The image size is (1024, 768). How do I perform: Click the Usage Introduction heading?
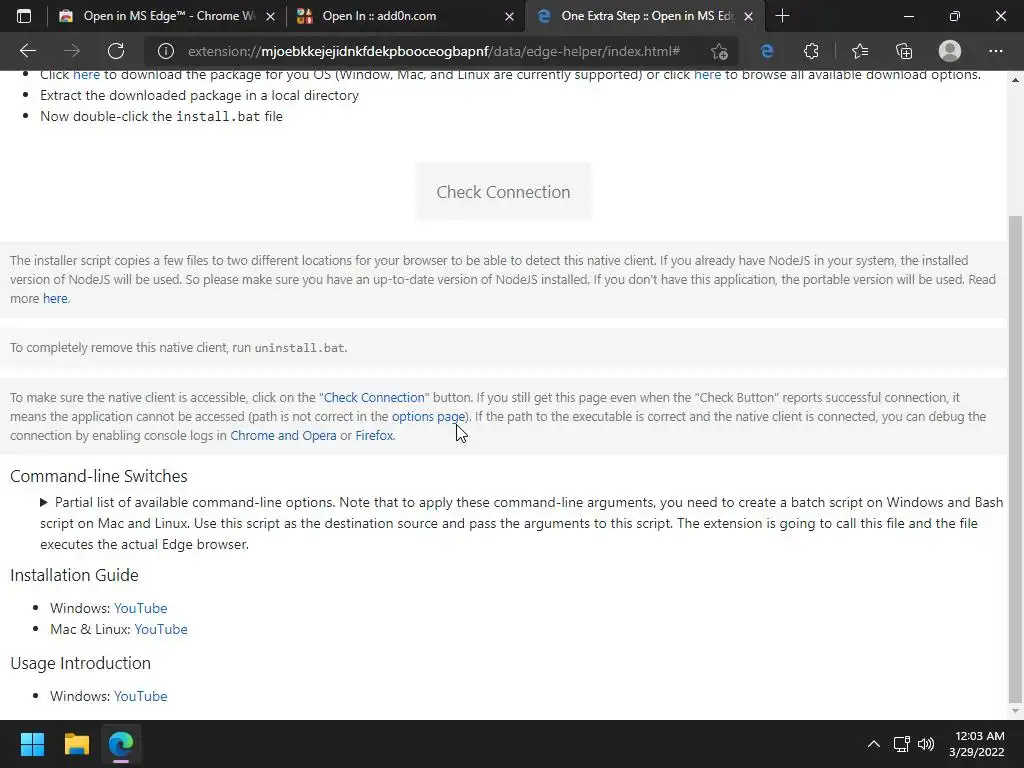[80, 663]
